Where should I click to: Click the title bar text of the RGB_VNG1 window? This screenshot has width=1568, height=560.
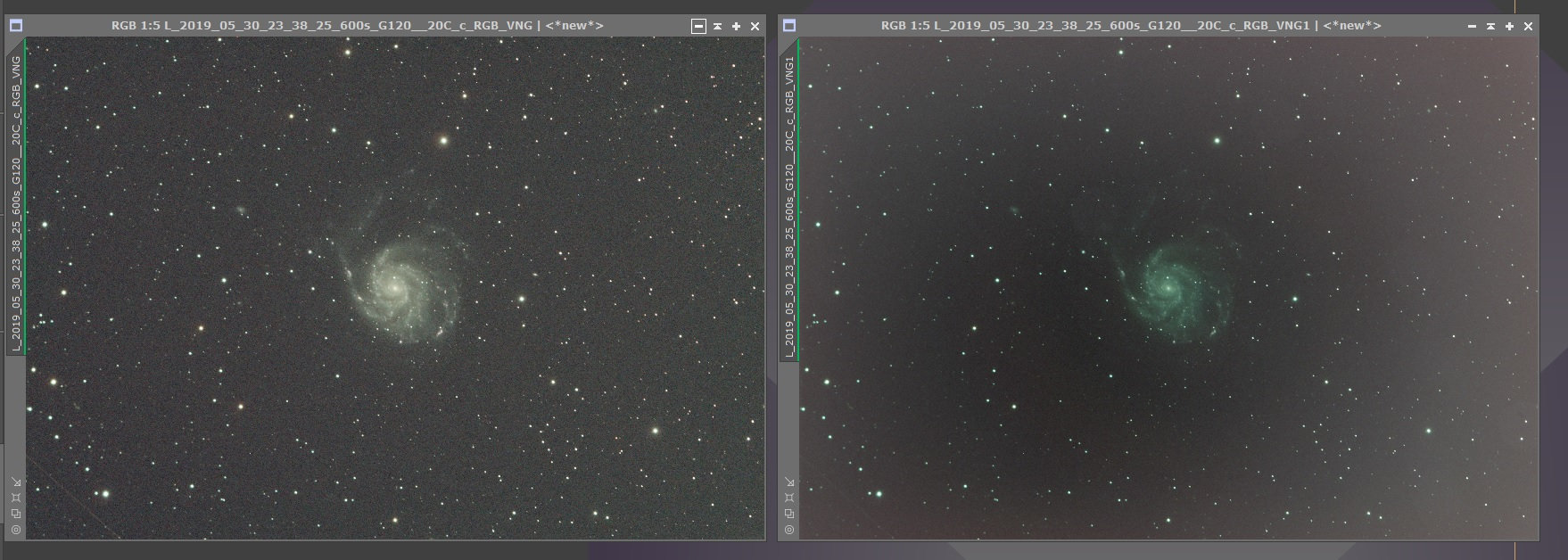(1131, 26)
